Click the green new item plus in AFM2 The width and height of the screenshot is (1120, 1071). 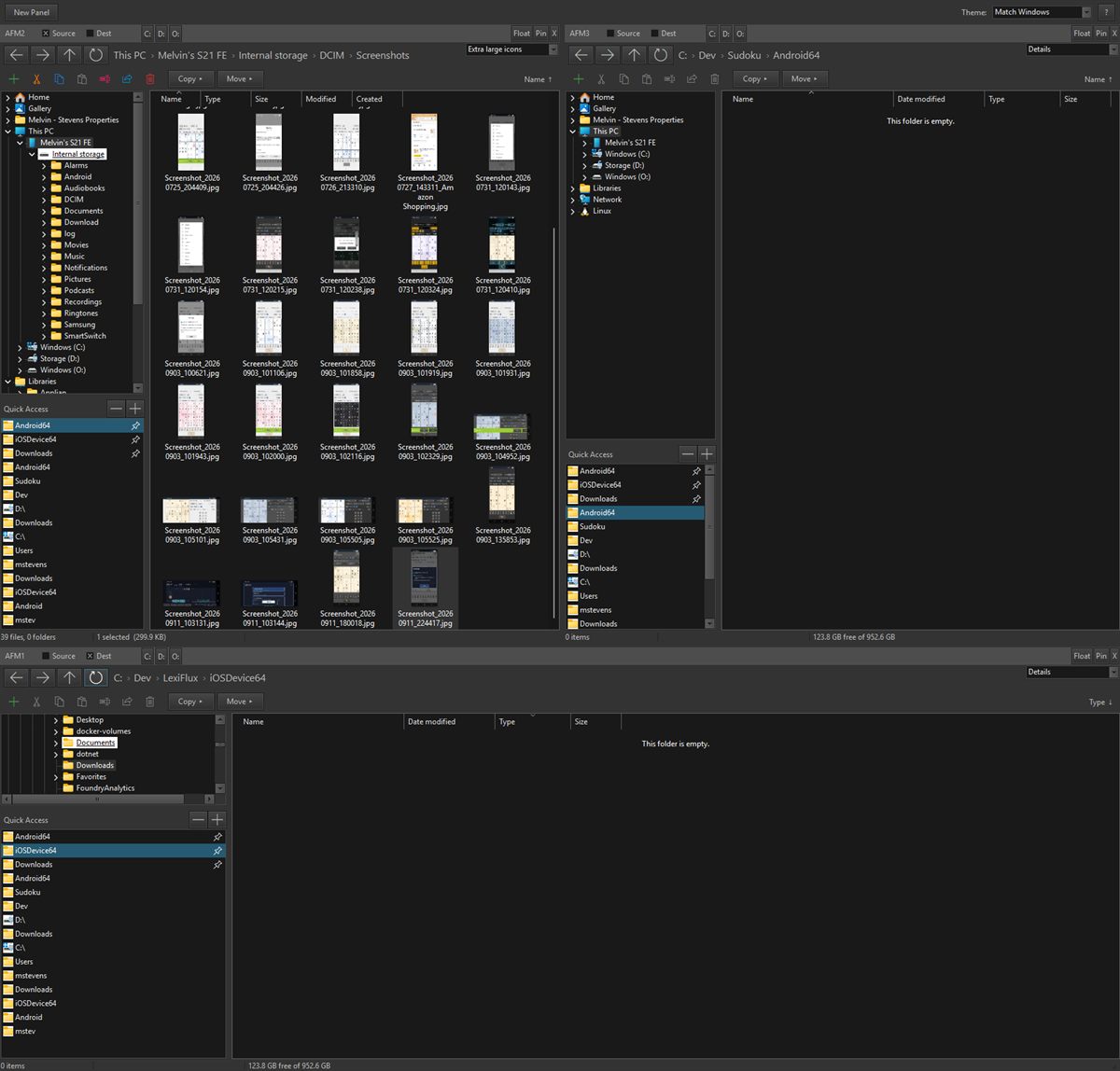click(x=14, y=79)
